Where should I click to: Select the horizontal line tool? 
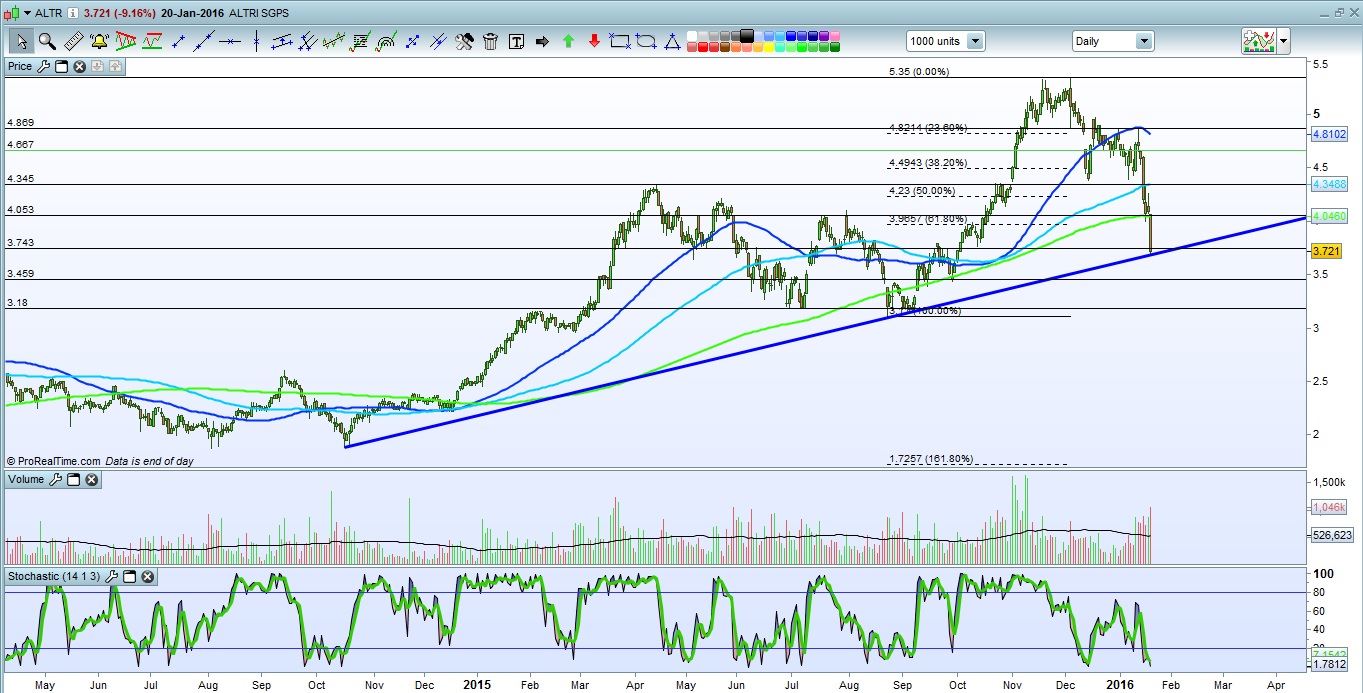click(x=230, y=41)
